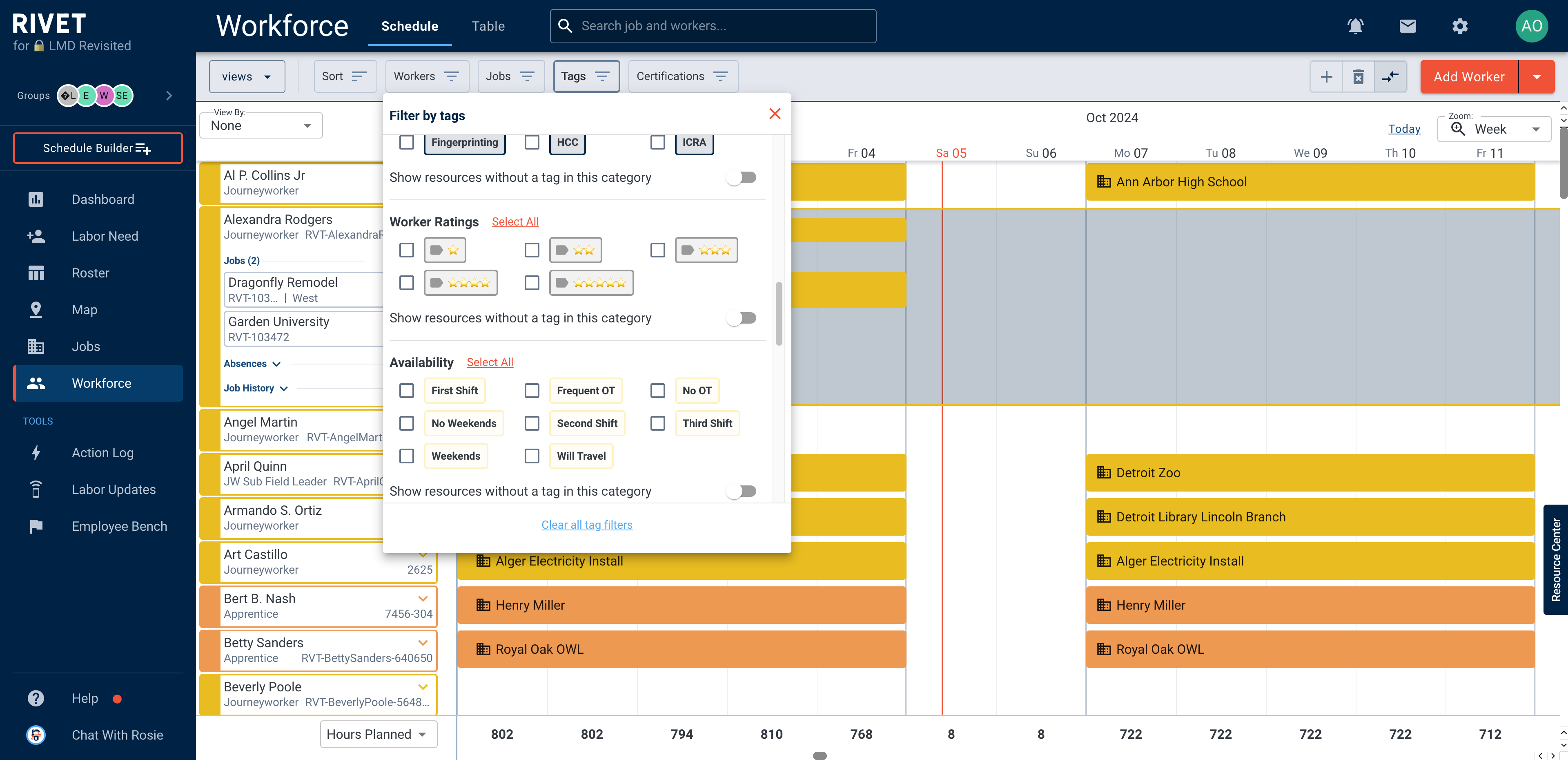Viewport: 1568px width, 760px height.
Task: Open the View By None dropdown
Action: pos(261,125)
